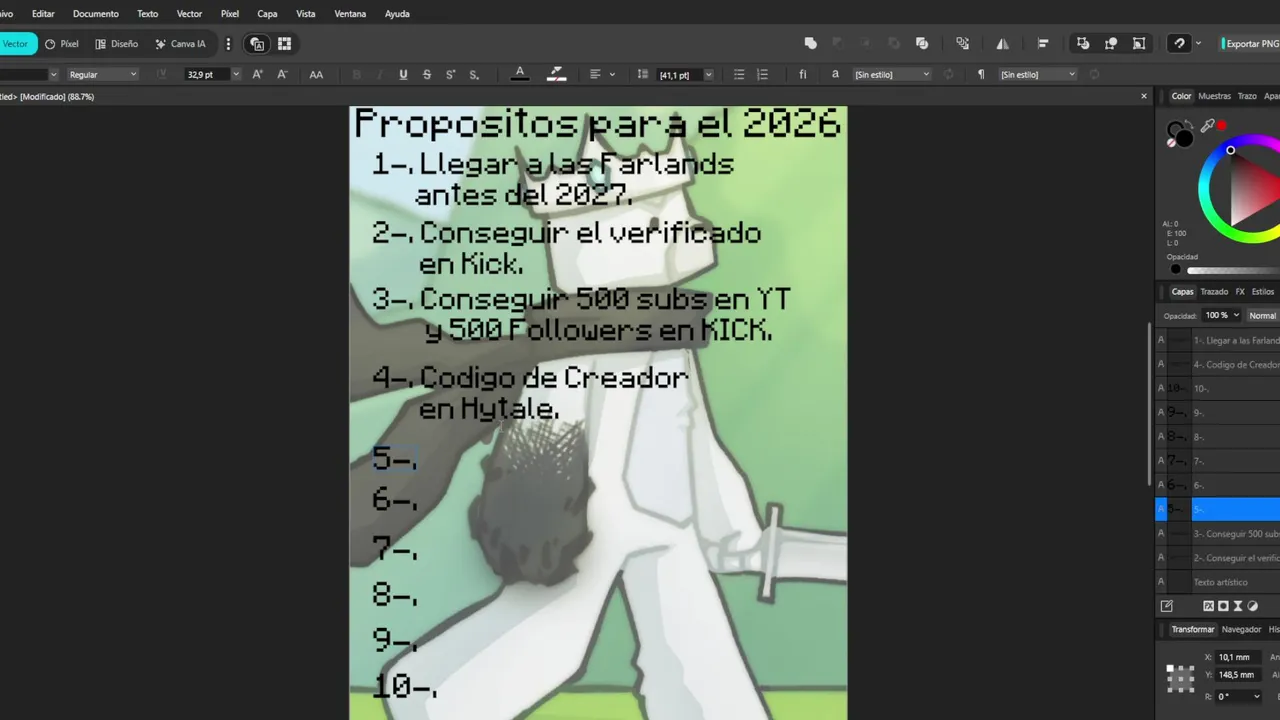
Task: Click the artboard-layers toggle icon in toolbar
Action: (x=257, y=44)
